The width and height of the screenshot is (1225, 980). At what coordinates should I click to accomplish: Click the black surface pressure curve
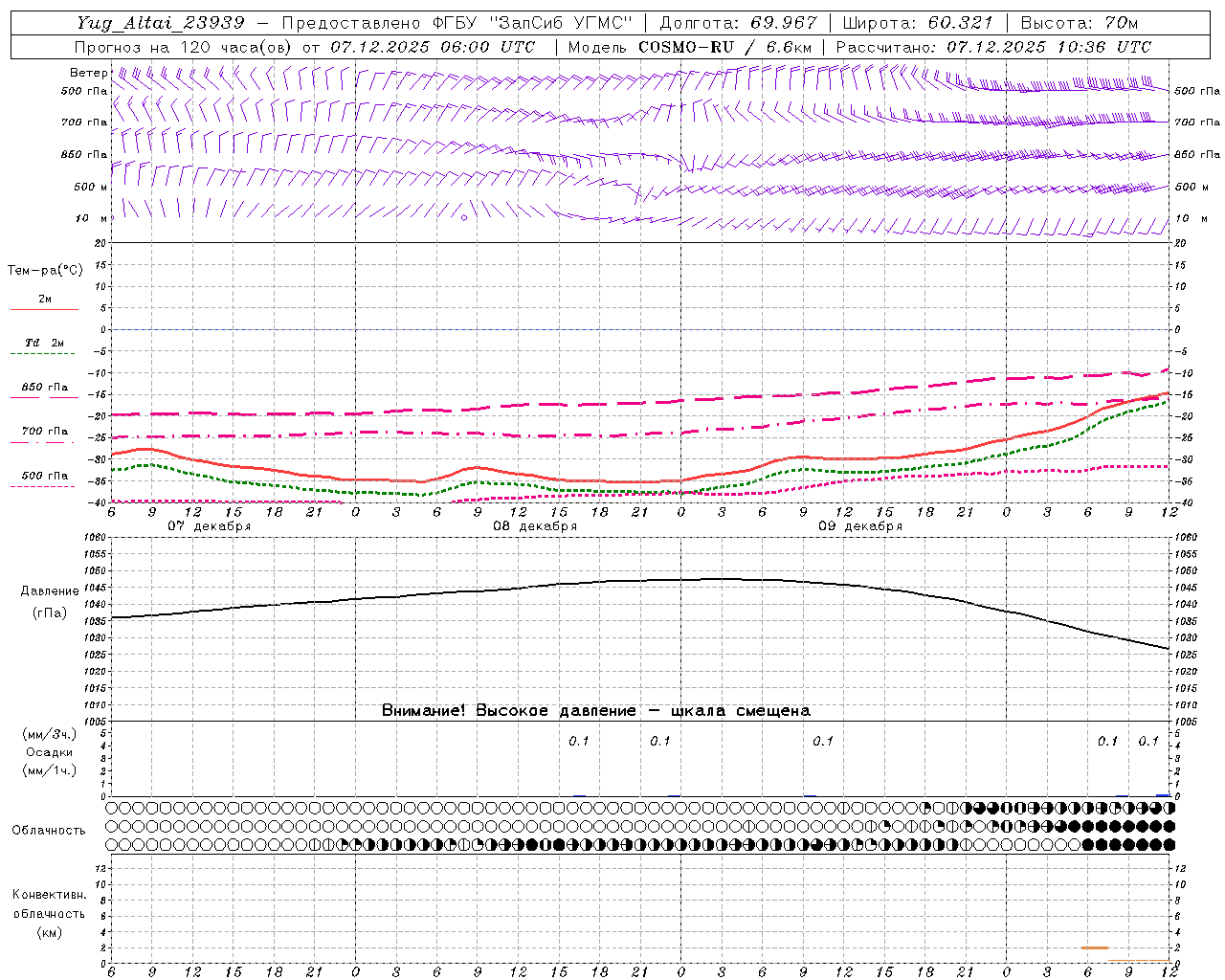[x=640, y=580]
